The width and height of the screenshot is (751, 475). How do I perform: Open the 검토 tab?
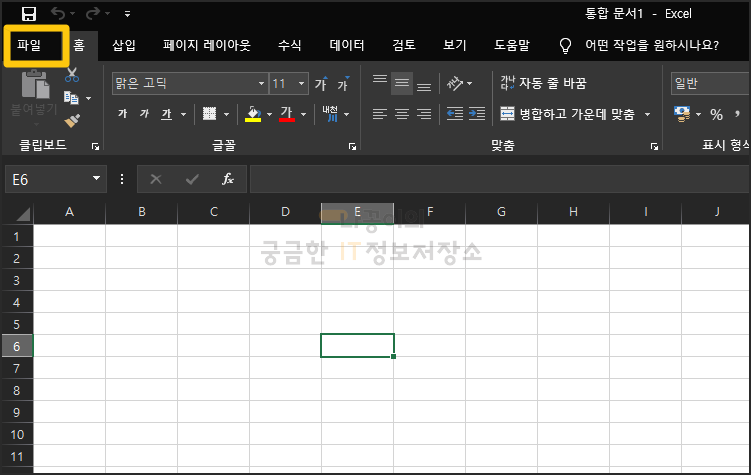[x=404, y=45]
